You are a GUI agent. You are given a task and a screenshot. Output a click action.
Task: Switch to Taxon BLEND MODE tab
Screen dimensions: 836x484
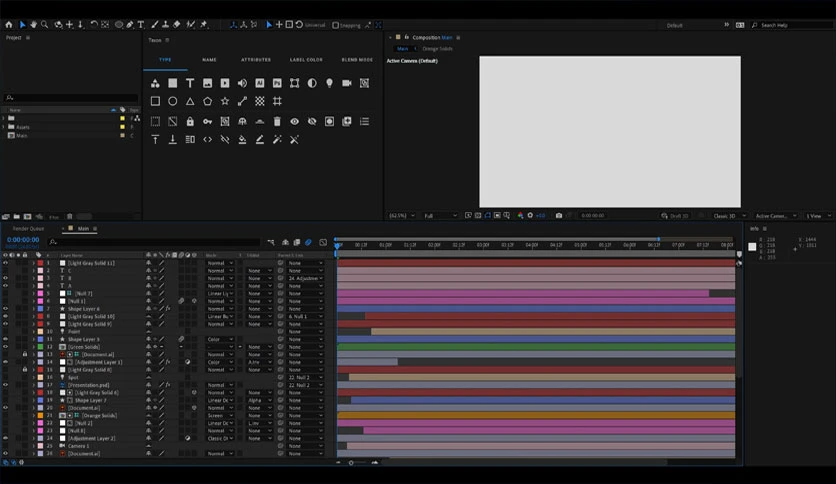[357, 60]
